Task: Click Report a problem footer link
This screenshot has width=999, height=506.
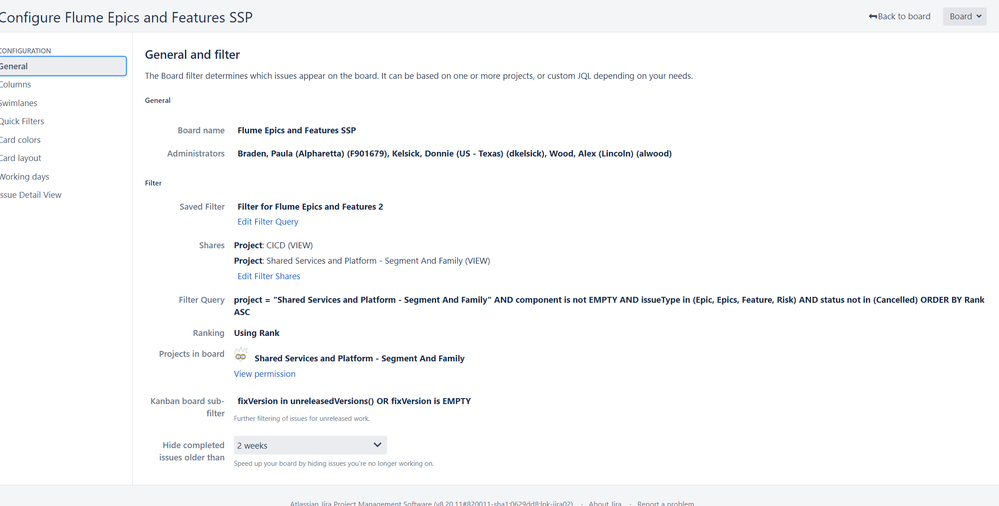Action: tap(666, 503)
